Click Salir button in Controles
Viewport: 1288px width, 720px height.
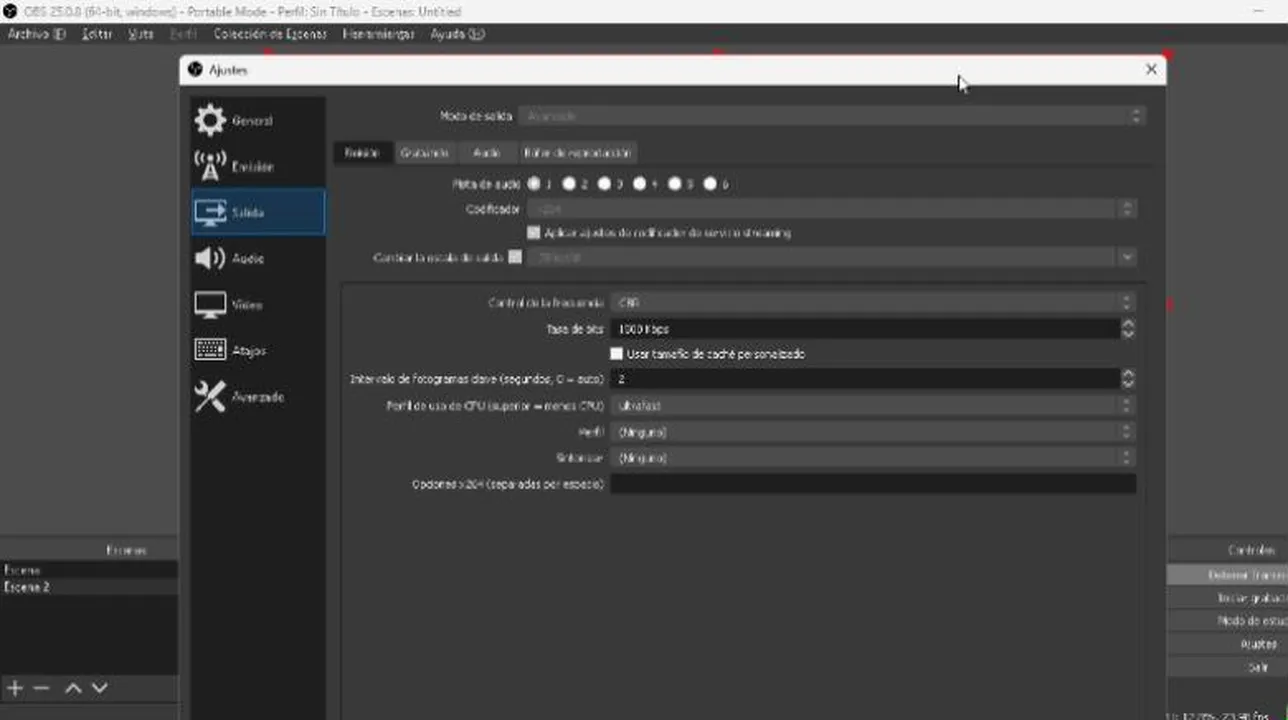1227,667
